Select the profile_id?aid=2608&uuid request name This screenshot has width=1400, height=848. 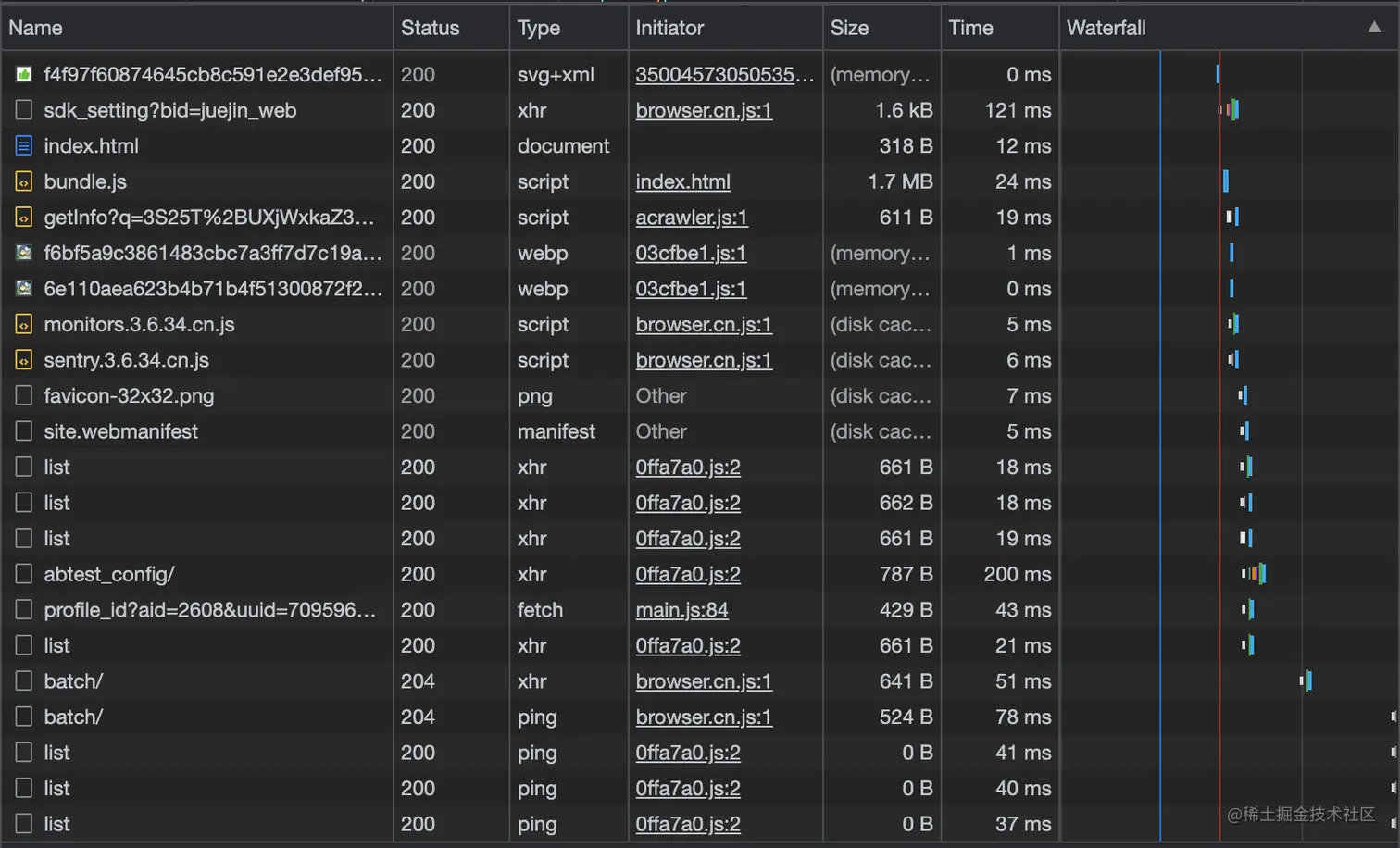pos(210,610)
